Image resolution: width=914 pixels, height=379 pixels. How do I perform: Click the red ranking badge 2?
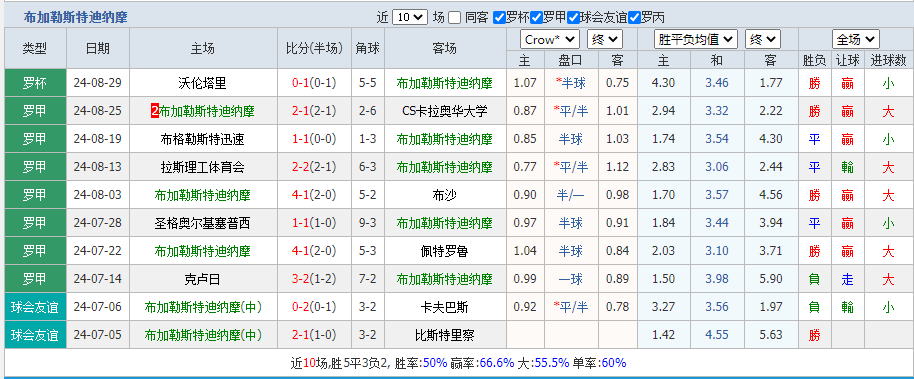154,111
